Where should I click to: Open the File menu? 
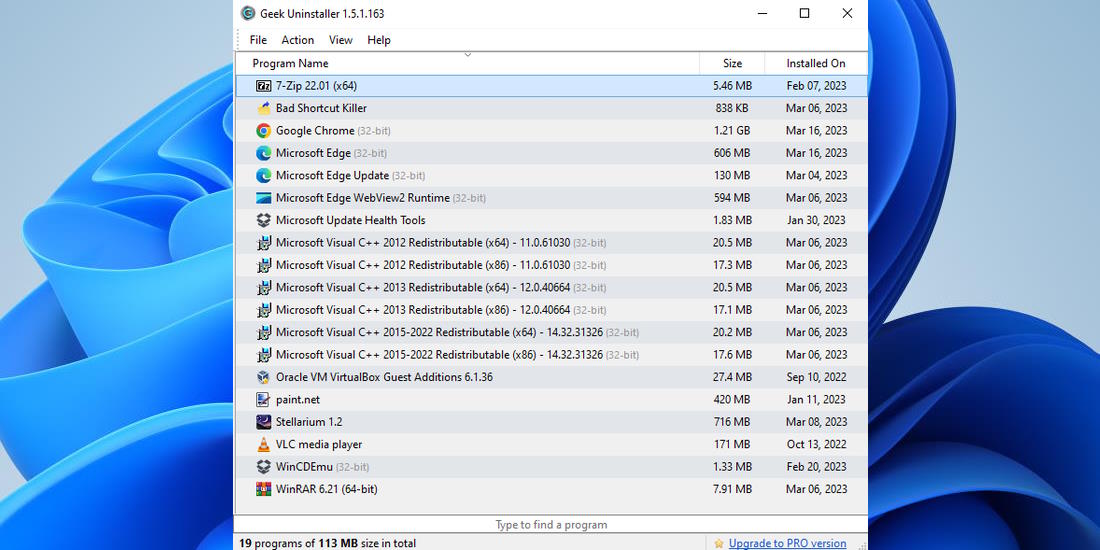click(258, 40)
